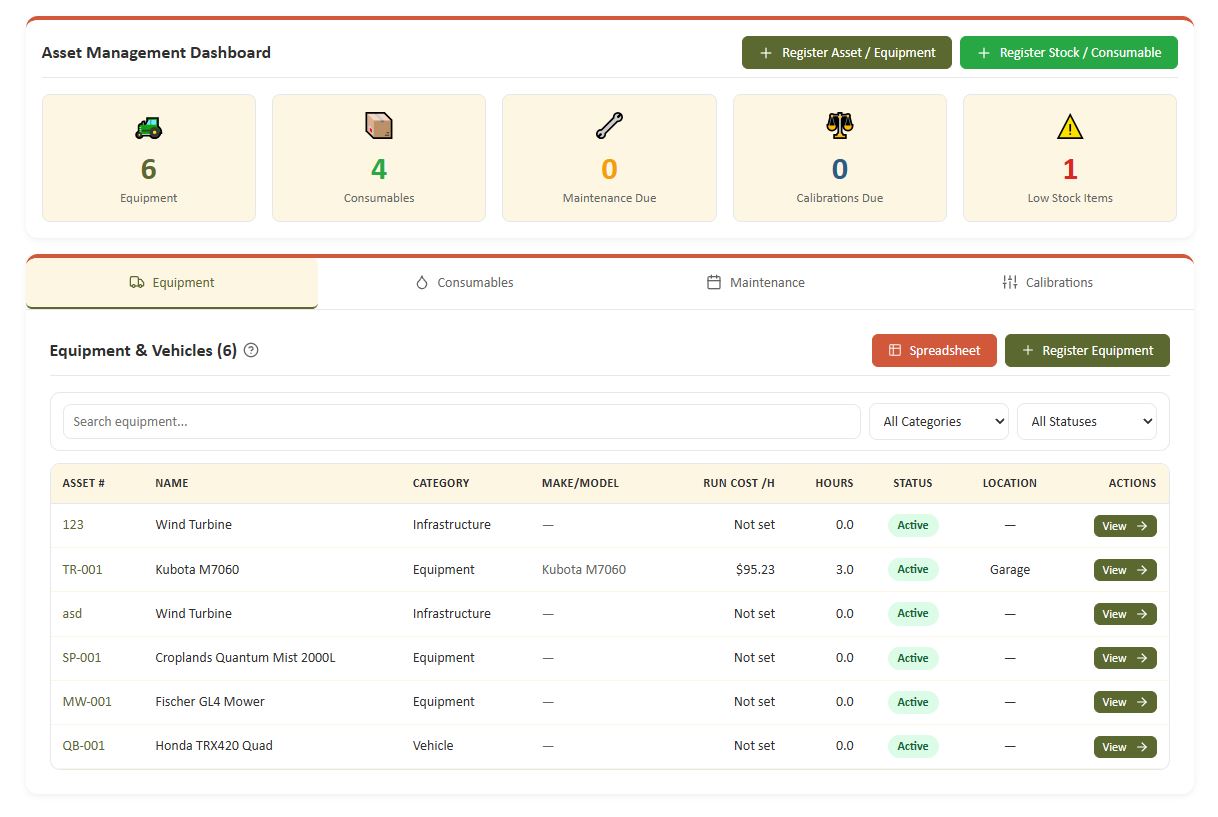
Task: Click Register Stock / Consumable button
Action: [1069, 53]
